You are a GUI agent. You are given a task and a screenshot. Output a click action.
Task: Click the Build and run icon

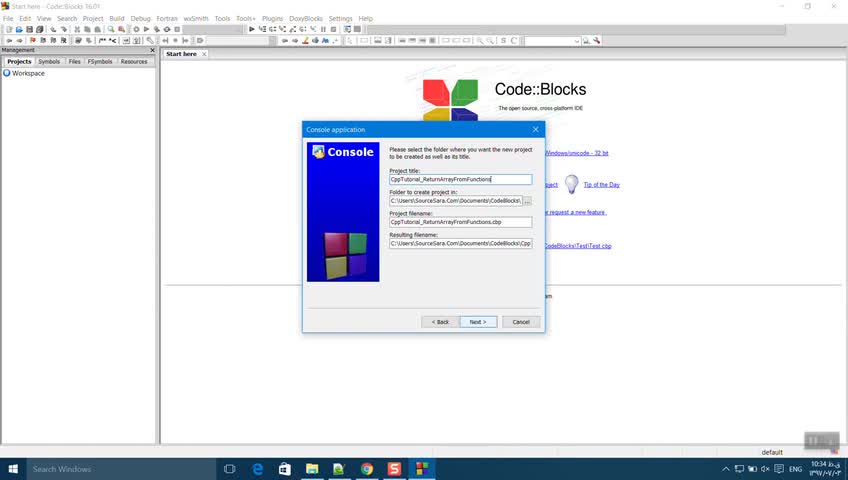[156, 29]
